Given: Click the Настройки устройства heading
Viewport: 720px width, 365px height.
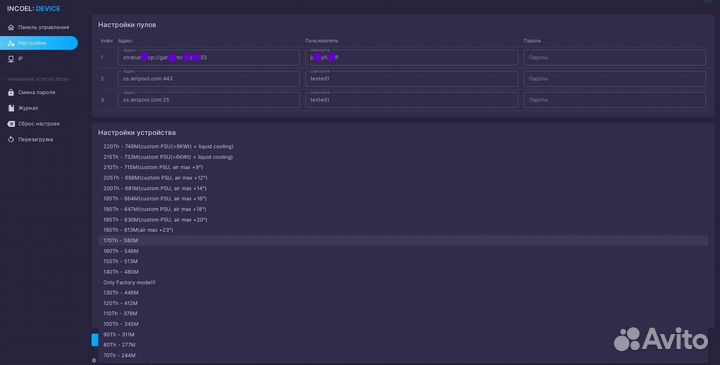Looking at the screenshot, I should [x=137, y=132].
